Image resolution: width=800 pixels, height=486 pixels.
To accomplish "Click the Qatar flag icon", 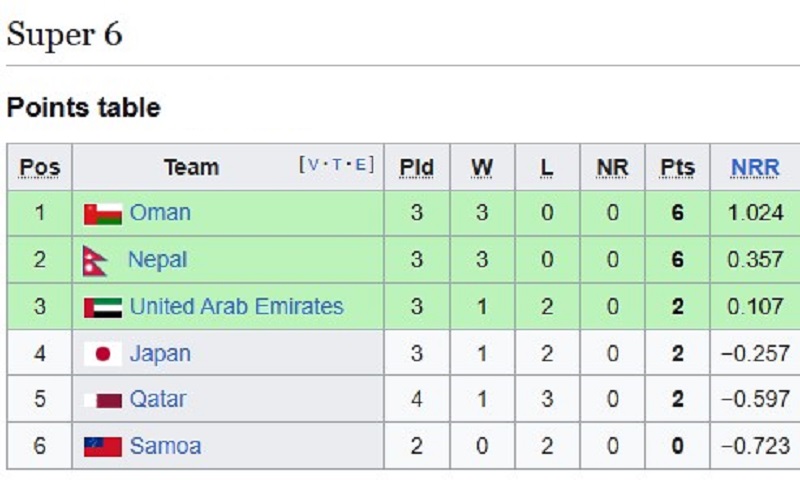I will pyautogui.click(x=103, y=400).
